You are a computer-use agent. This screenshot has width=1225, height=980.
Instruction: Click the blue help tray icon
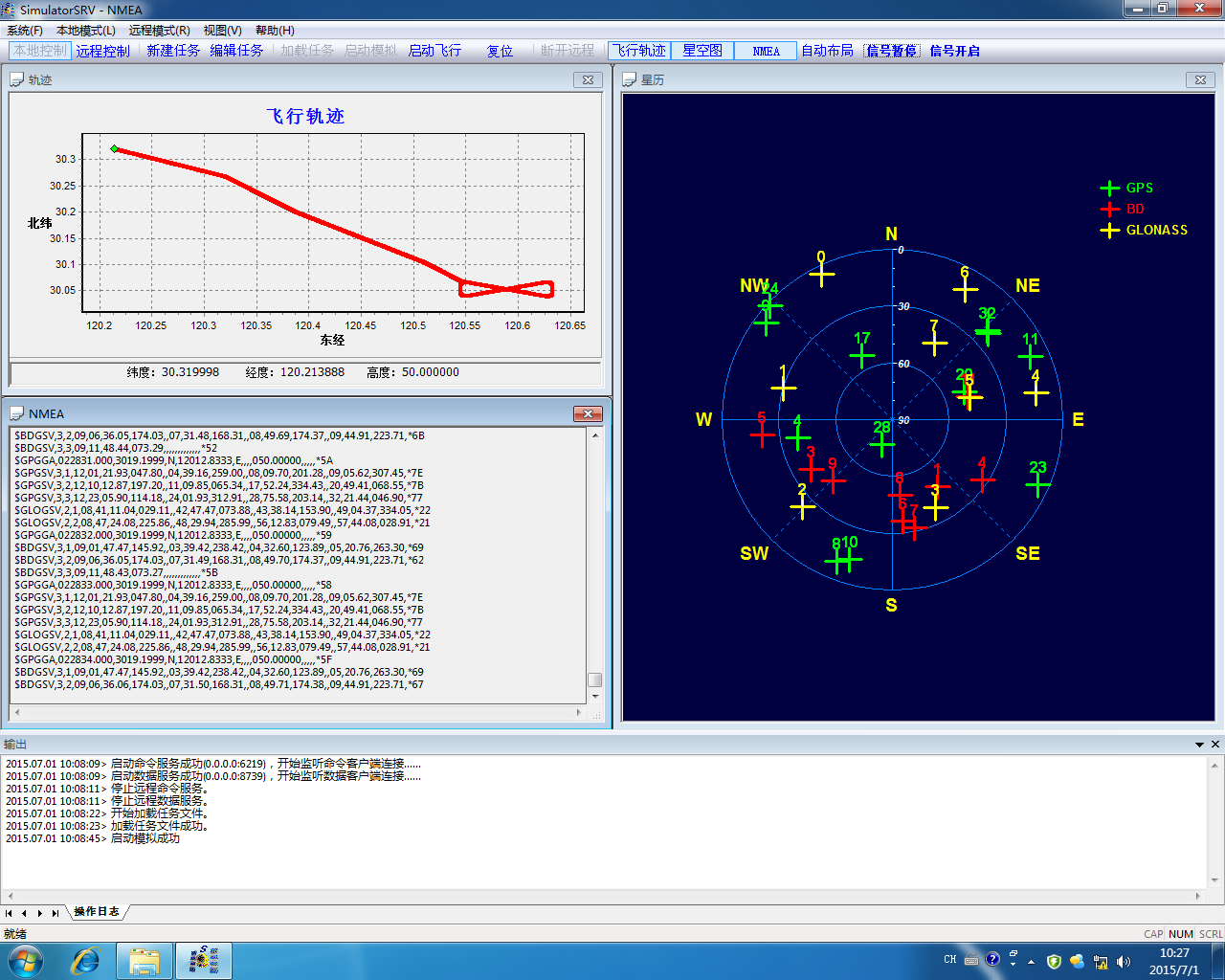pyautogui.click(x=992, y=960)
